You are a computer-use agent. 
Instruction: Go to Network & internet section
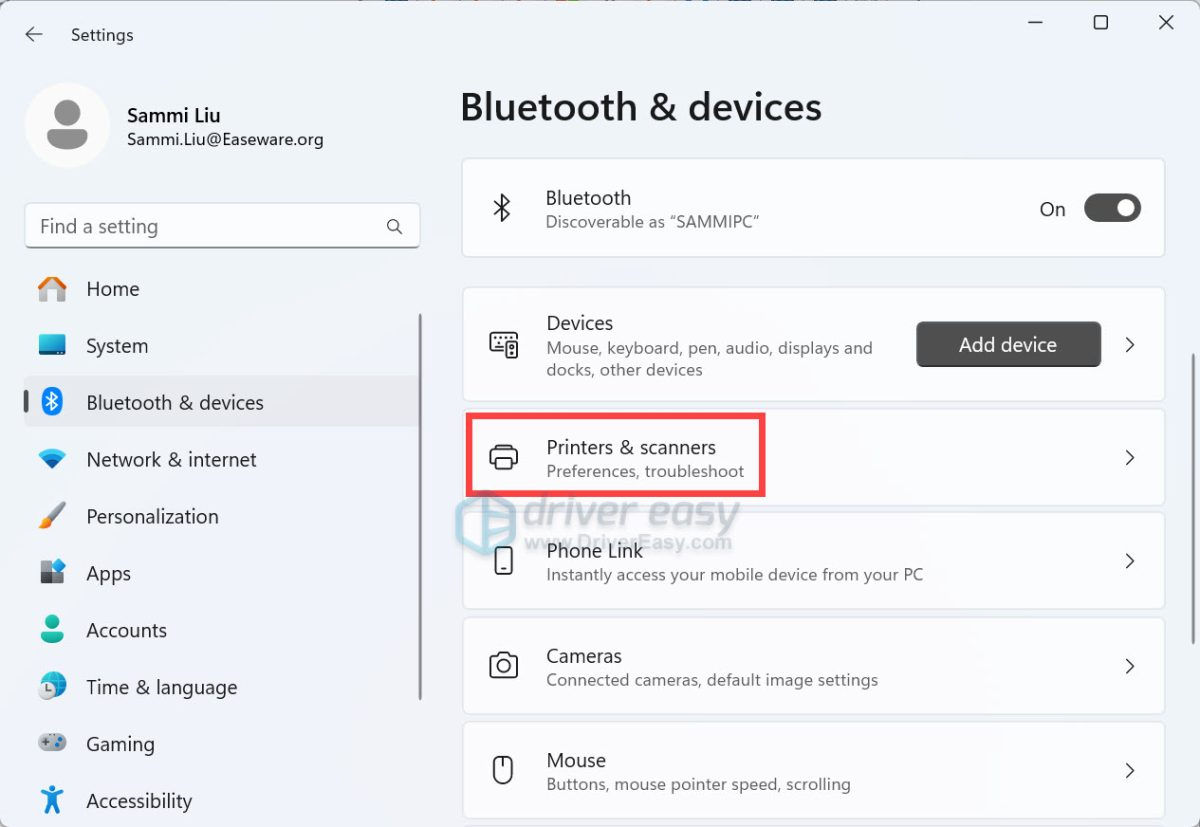[x=171, y=460]
